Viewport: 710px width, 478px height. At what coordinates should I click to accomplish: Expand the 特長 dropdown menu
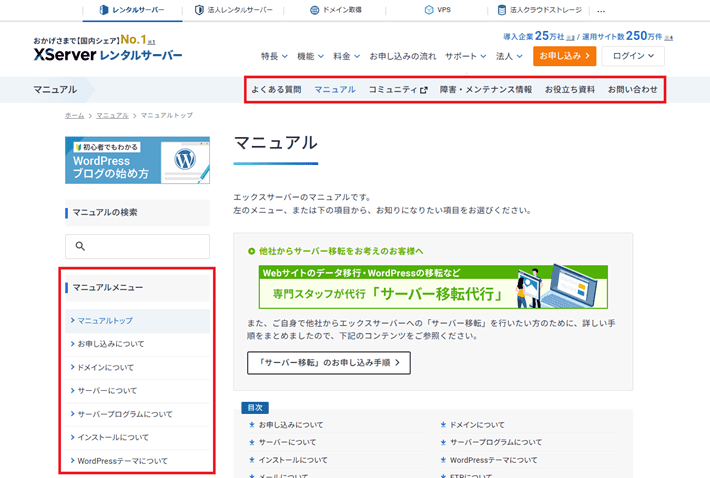point(274,56)
